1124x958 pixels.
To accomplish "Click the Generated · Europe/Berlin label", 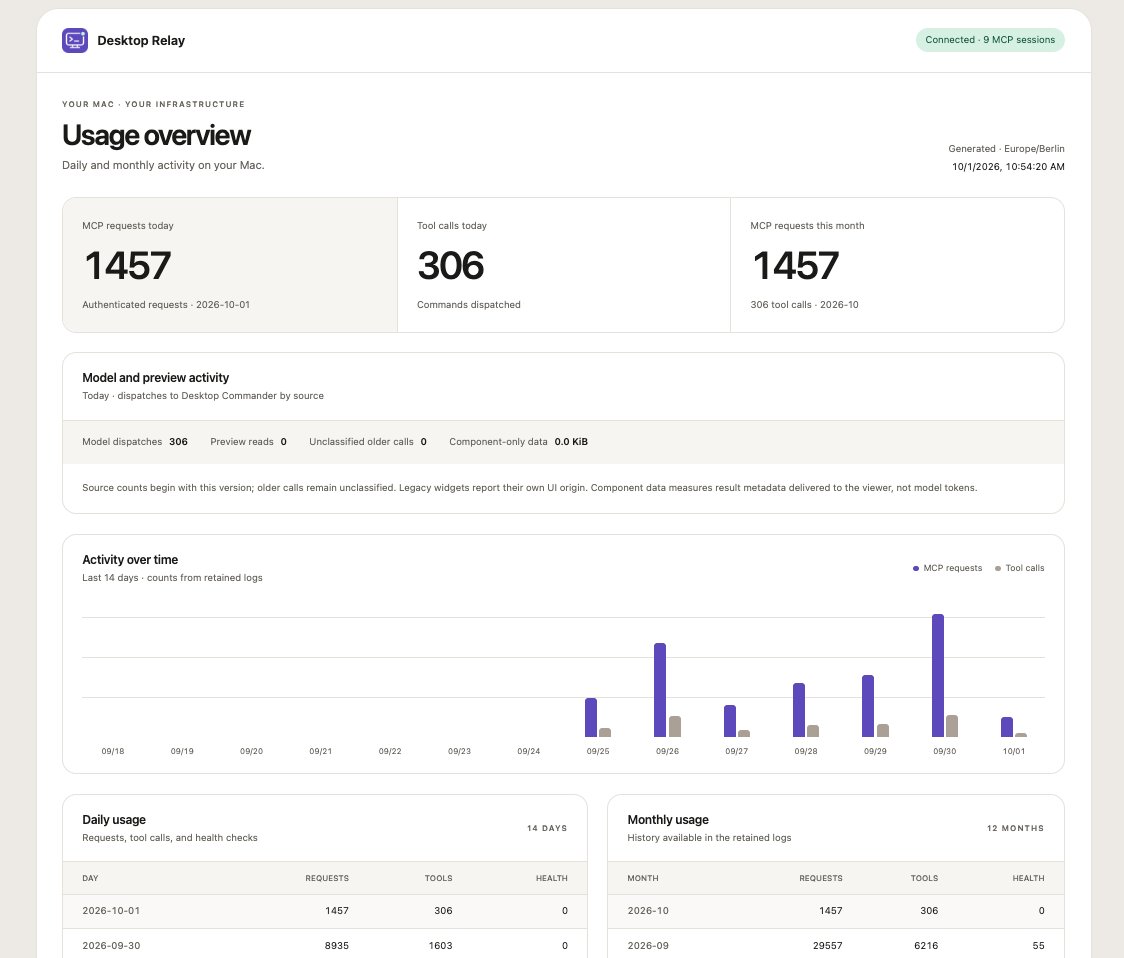I will [x=1006, y=148].
